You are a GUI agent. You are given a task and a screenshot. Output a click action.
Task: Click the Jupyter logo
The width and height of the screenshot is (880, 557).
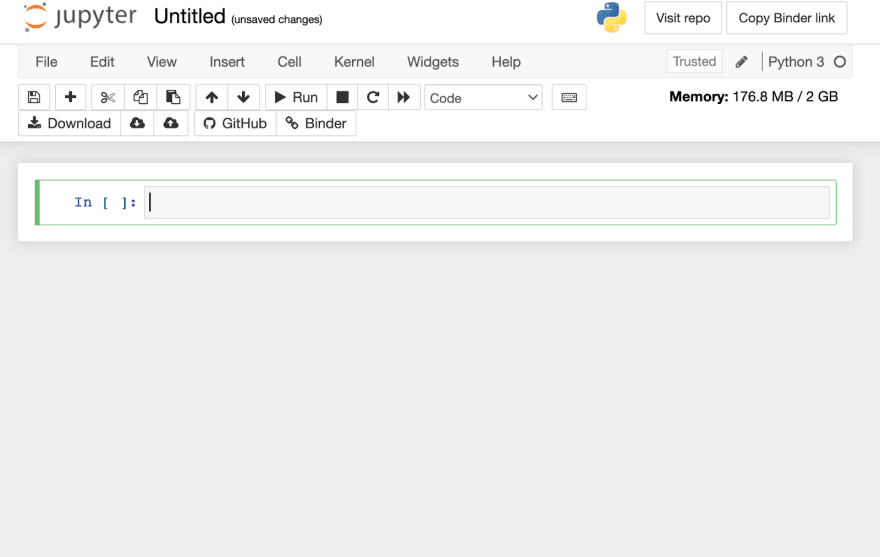[x=80, y=17]
